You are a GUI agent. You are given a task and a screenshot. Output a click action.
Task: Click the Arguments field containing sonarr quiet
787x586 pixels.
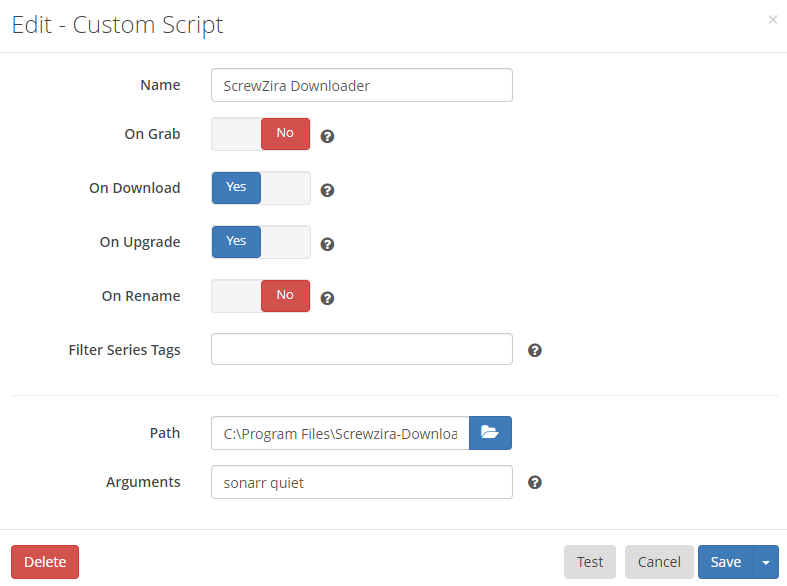click(362, 482)
